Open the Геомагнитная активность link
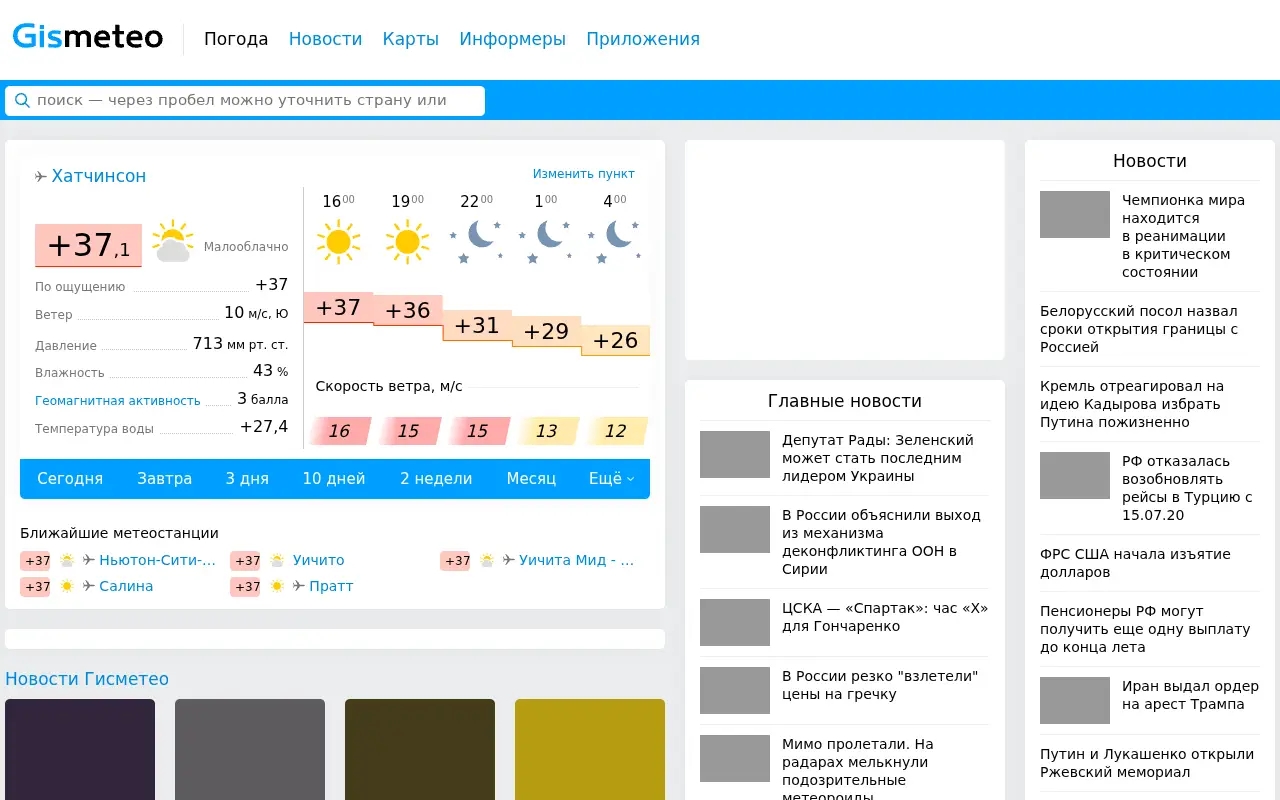The image size is (1280, 800). click(118, 401)
